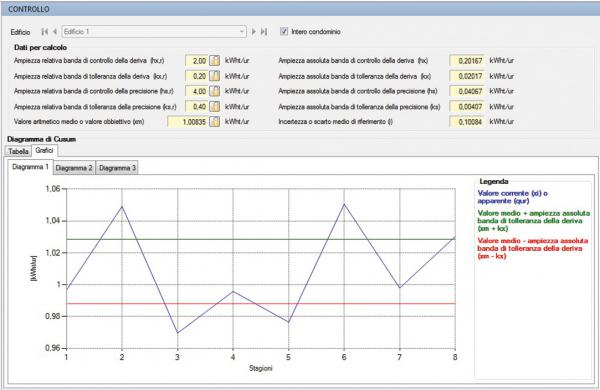Screen dimensions: 600x390
Task: Go to last Edificio record
Action: point(264,32)
